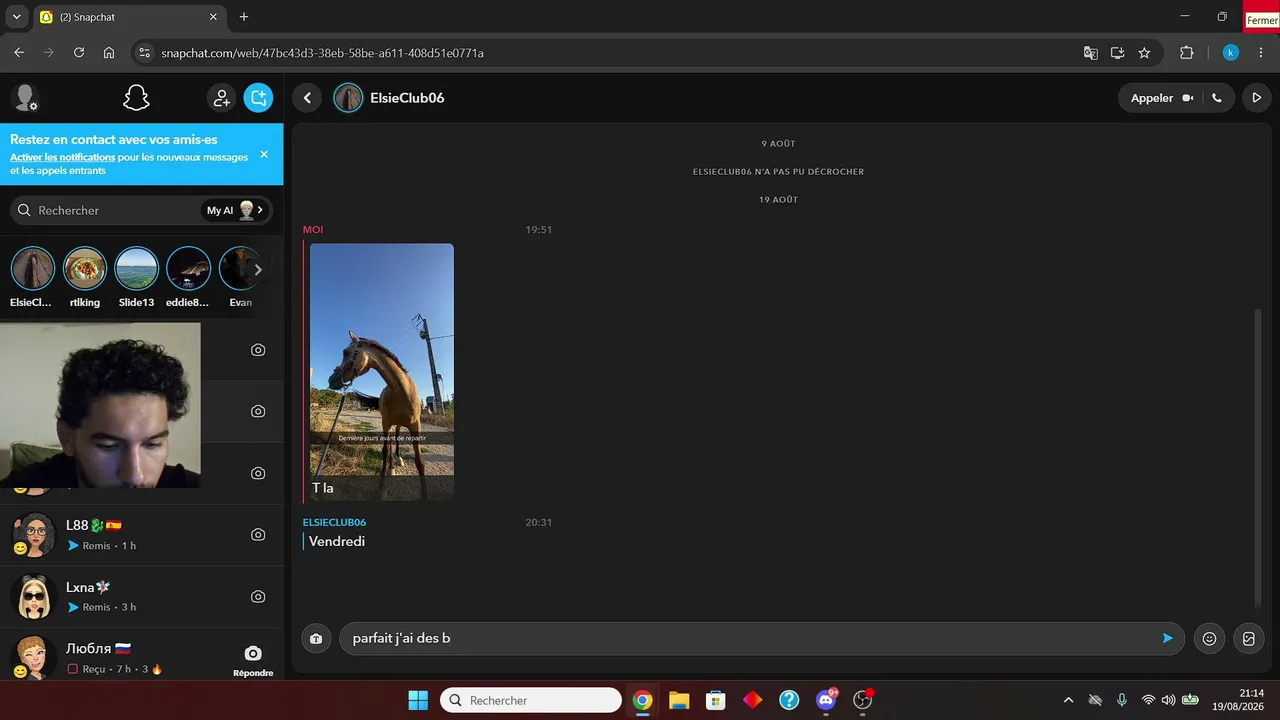The width and height of the screenshot is (1280, 720).
Task: Click Répondre on the Любля chat
Action: coord(253,659)
